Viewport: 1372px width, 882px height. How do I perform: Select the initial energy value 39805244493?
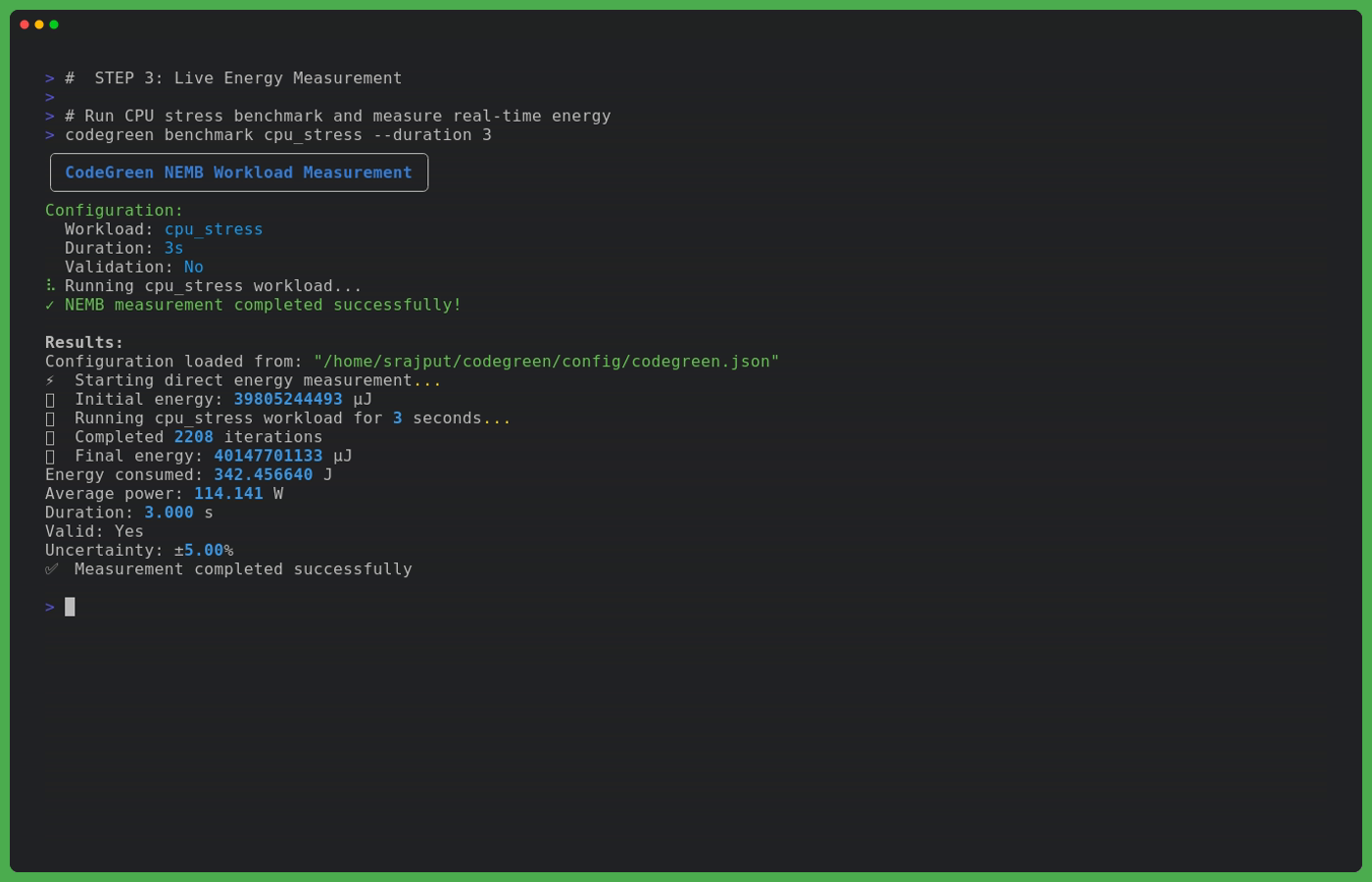[x=288, y=400]
